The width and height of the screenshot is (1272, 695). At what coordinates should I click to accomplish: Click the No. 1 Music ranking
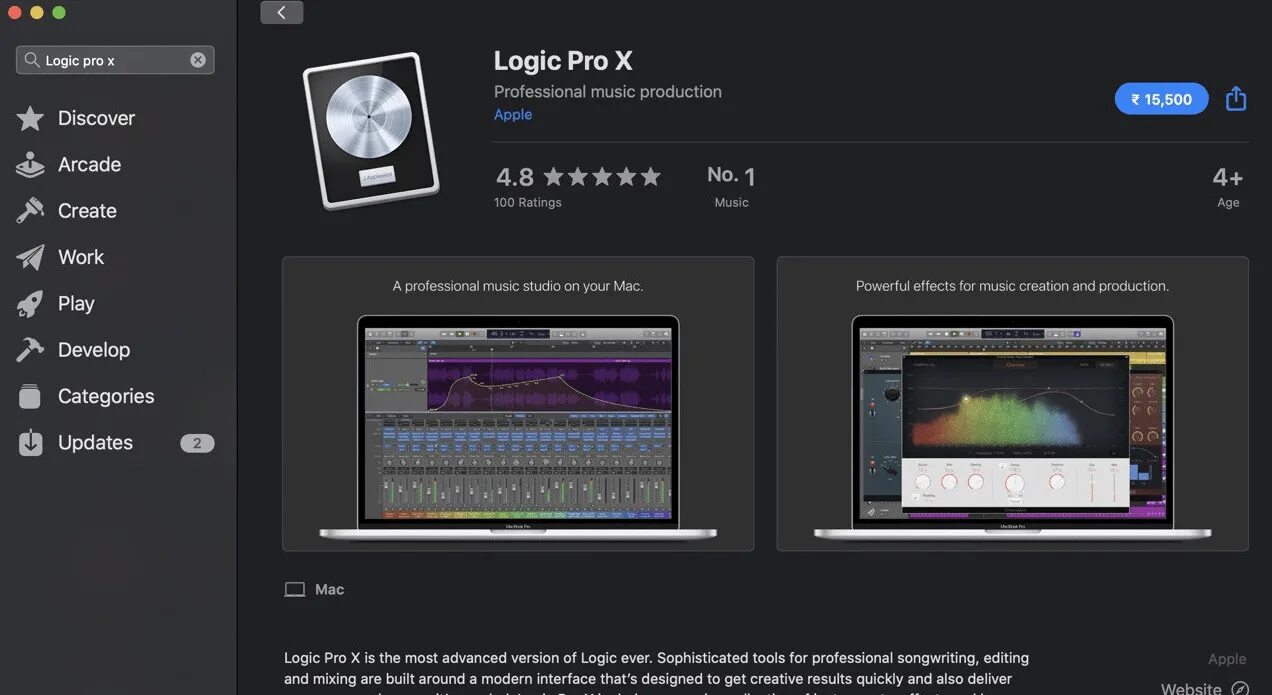point(731,186)
